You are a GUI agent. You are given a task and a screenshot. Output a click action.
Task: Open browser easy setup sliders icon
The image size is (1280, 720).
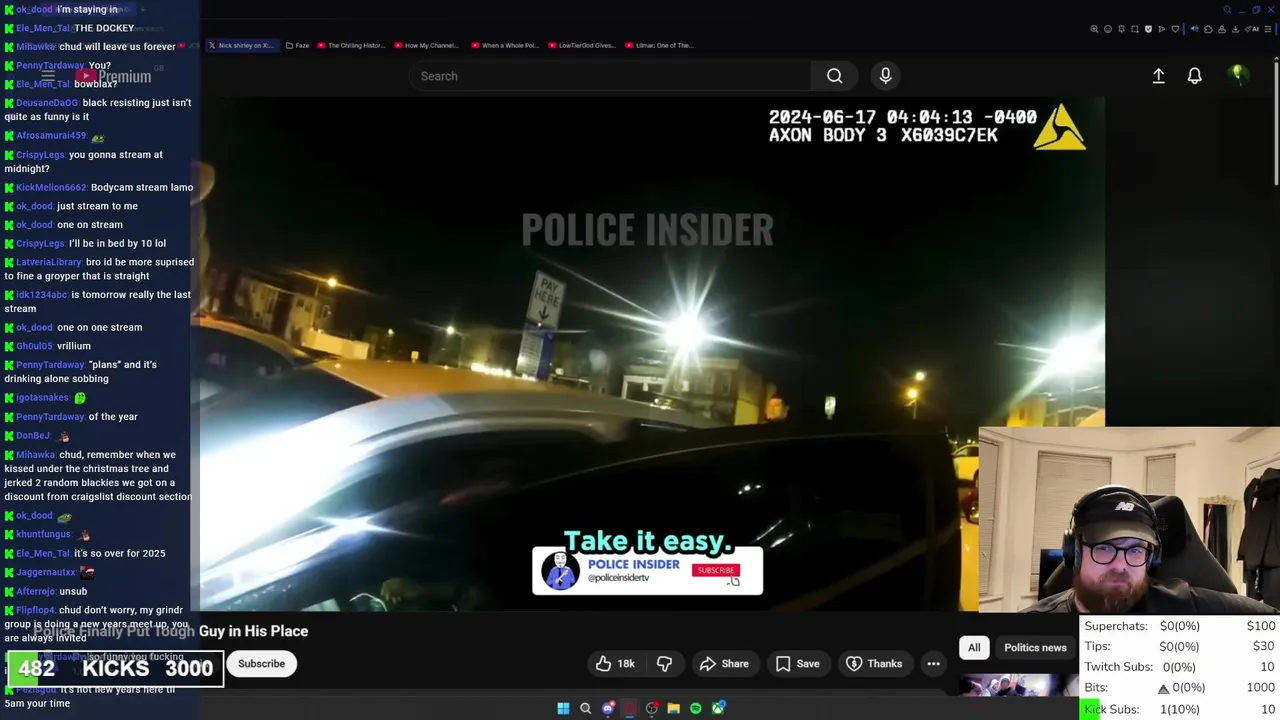(1268, 29)
